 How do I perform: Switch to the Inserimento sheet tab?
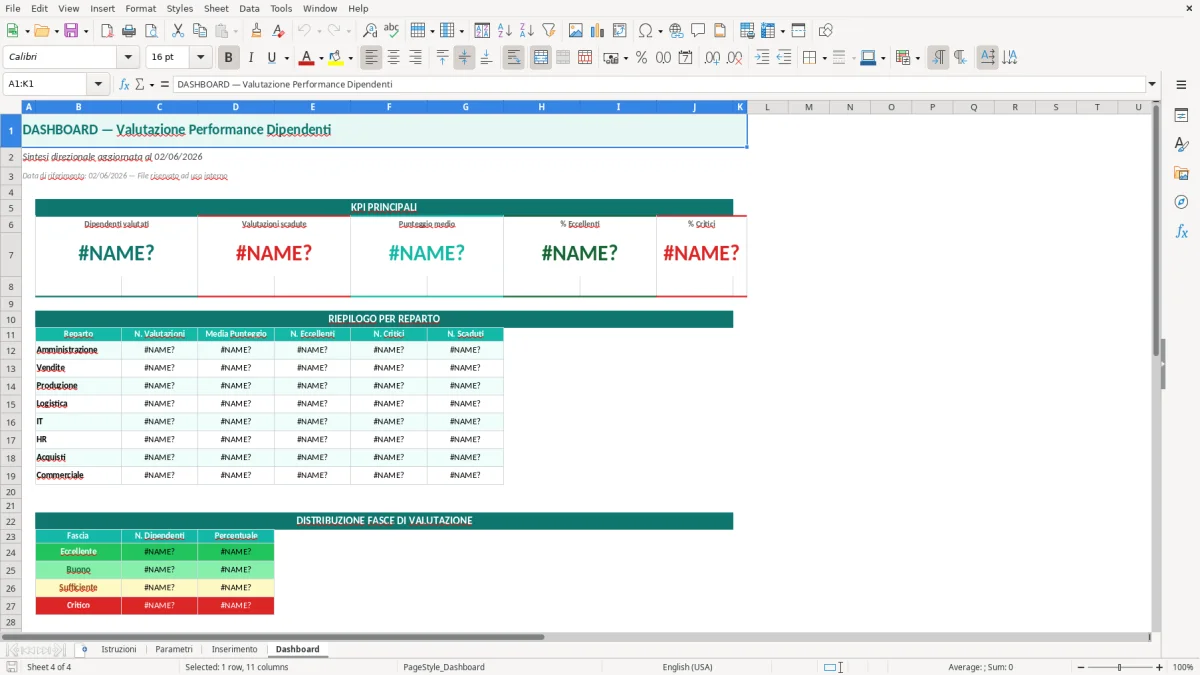[234, 649]
